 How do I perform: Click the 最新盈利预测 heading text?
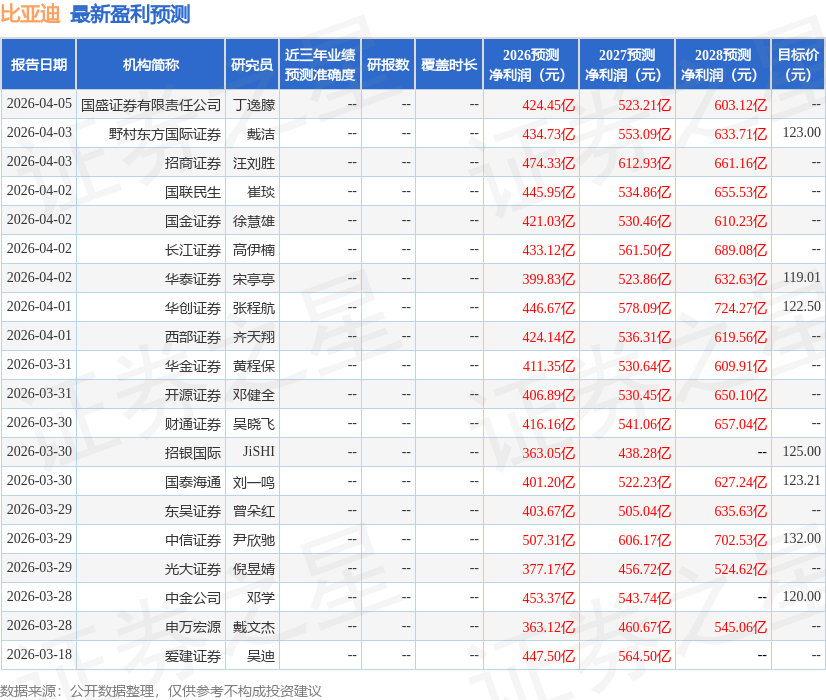point(130,15)
